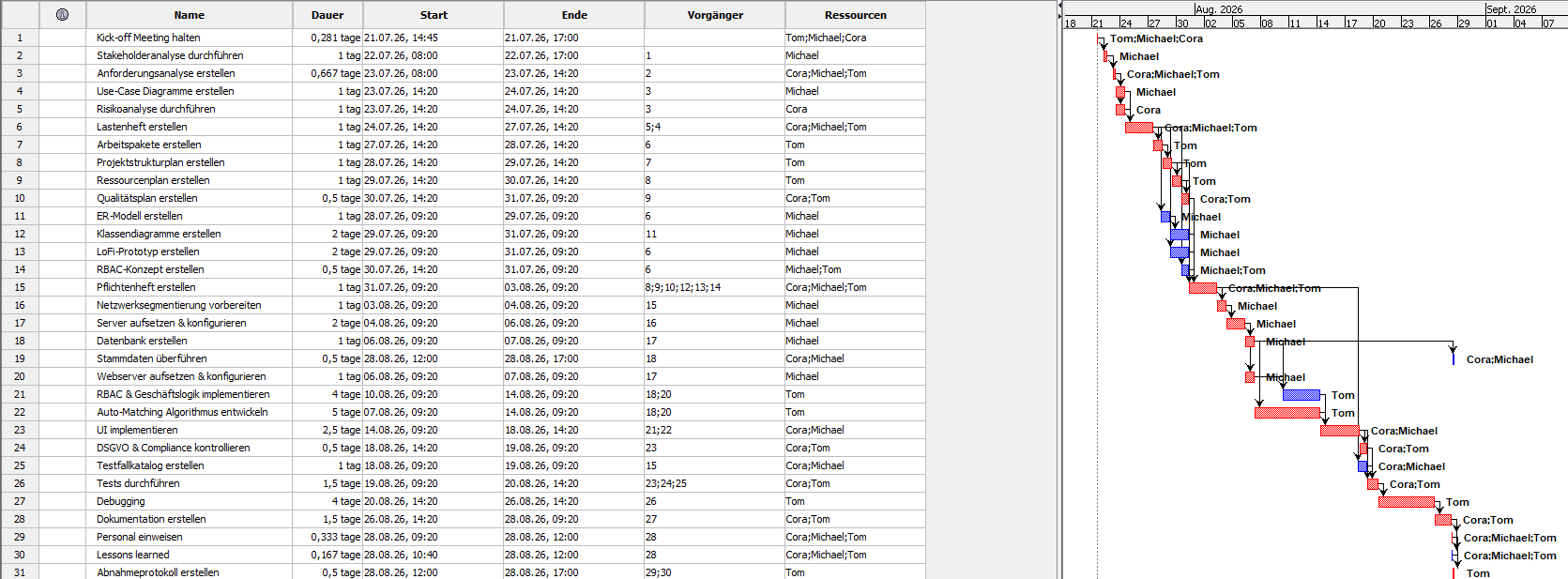Click start cell '10.08.26, 09:20'
The width and height of the screenshot is (1568, 579).
[x=434, y=394]
